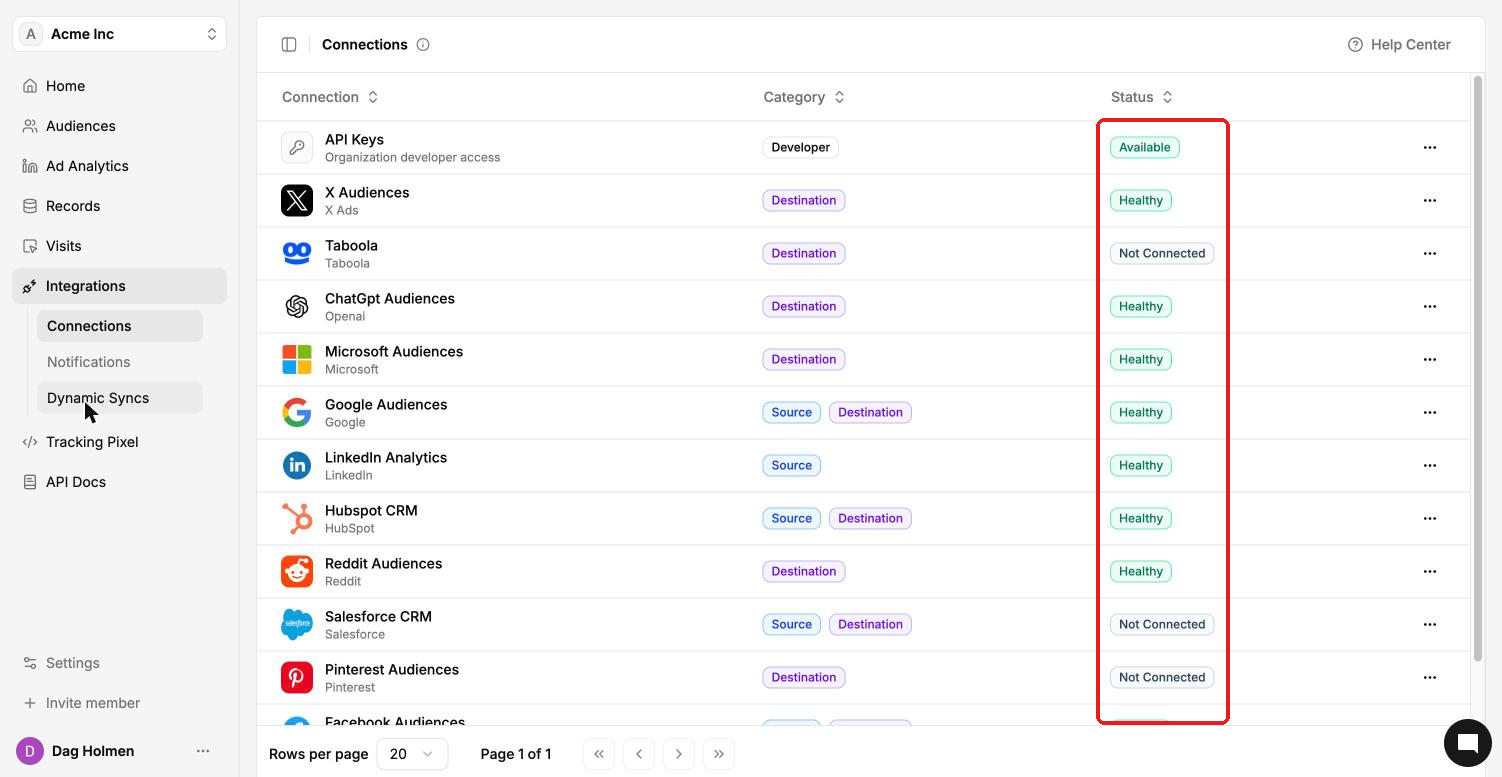Click the LinkedIn Analytics logo
The width and height of the screenshot is (1502, 777).
(x=297, y=466)
